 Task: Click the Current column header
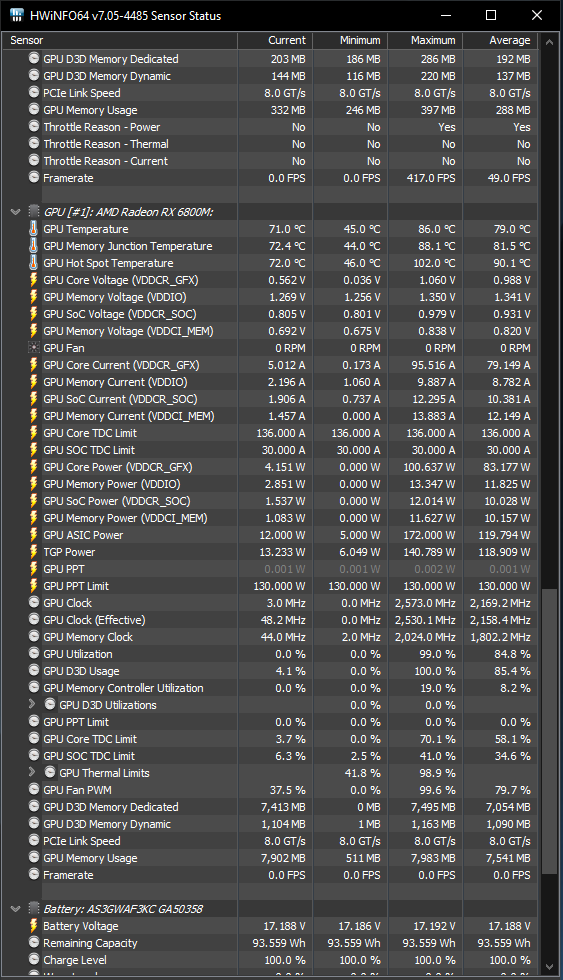coord(275,40)
